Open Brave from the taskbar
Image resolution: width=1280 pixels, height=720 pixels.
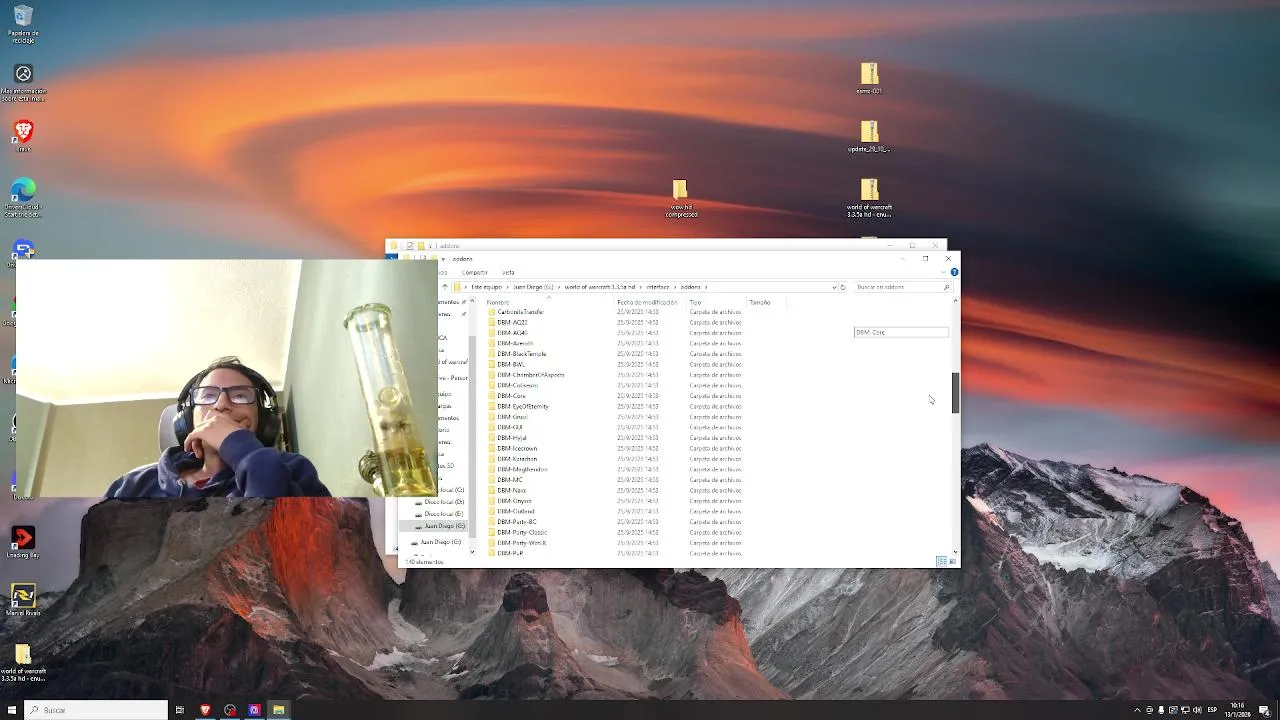click(x=205, y=710)
